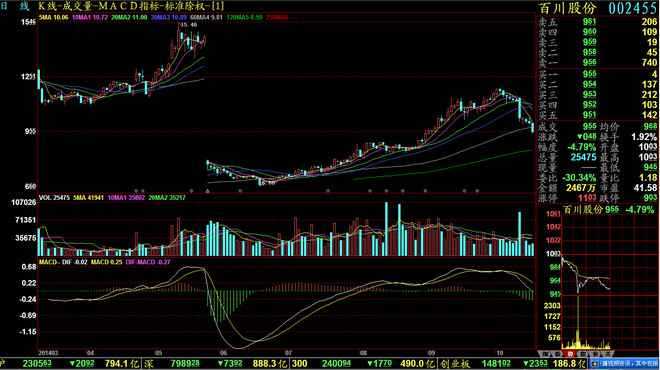Select the 卖一 ask row at 956
This screenshot has height=370, width=660.
598,62
